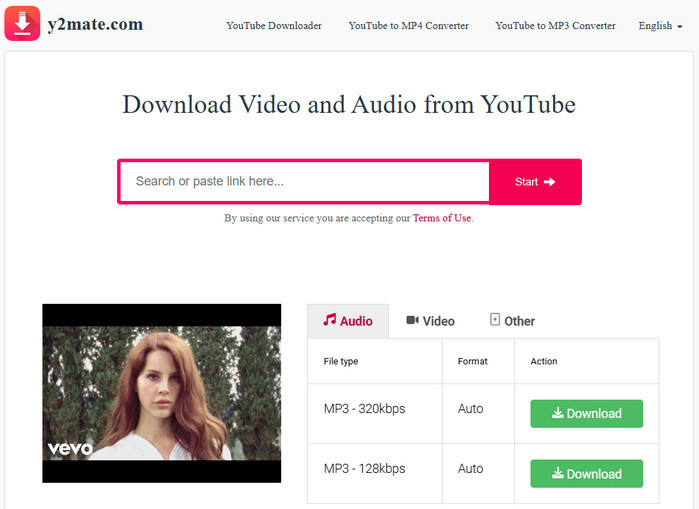The width and height of the screenshot is (699, 509).
Task: Open the Terms of Use link
Action: coord(441,218)
